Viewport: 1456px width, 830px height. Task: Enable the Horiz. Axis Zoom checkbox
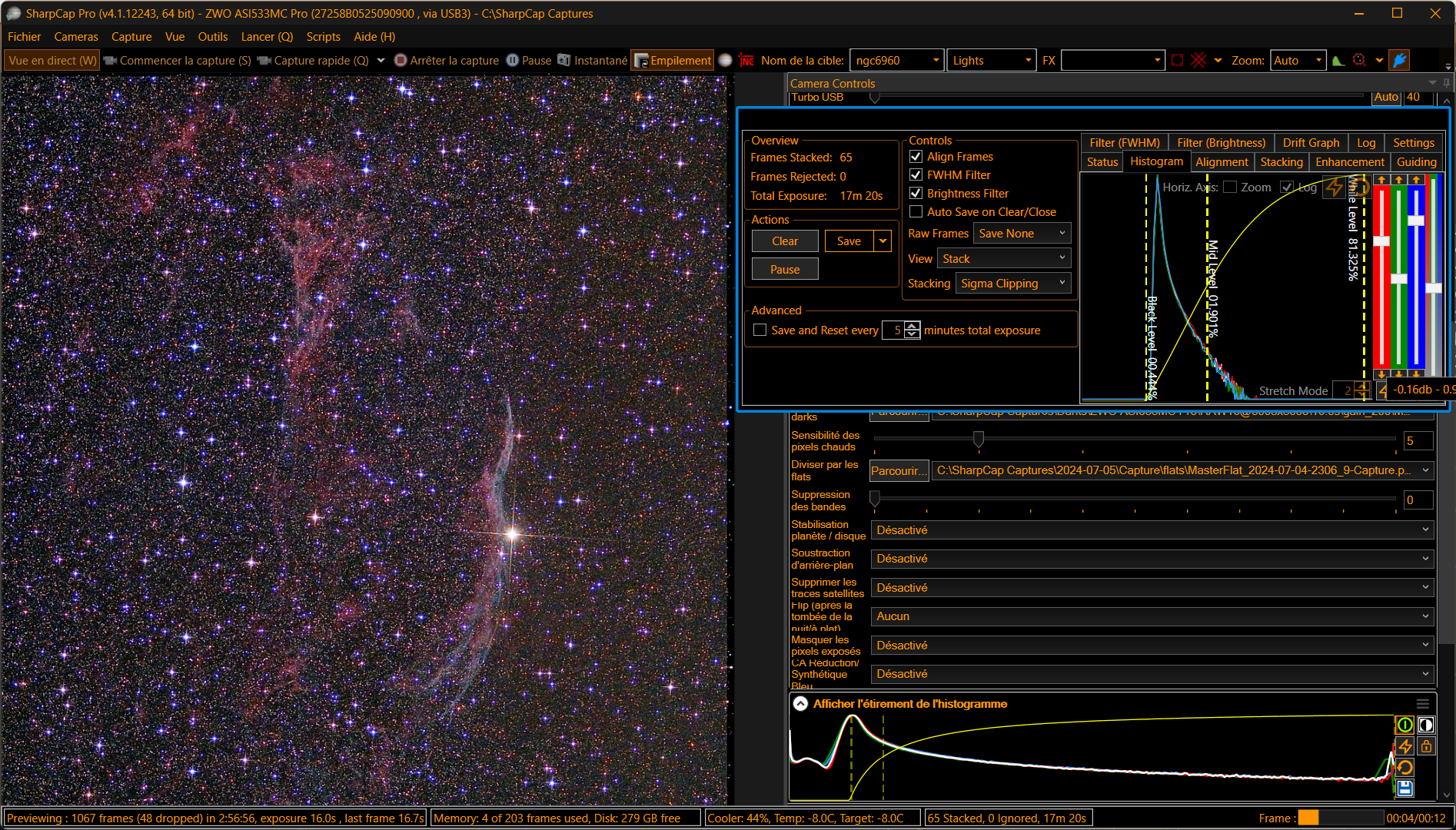(x=1230, y=187)
